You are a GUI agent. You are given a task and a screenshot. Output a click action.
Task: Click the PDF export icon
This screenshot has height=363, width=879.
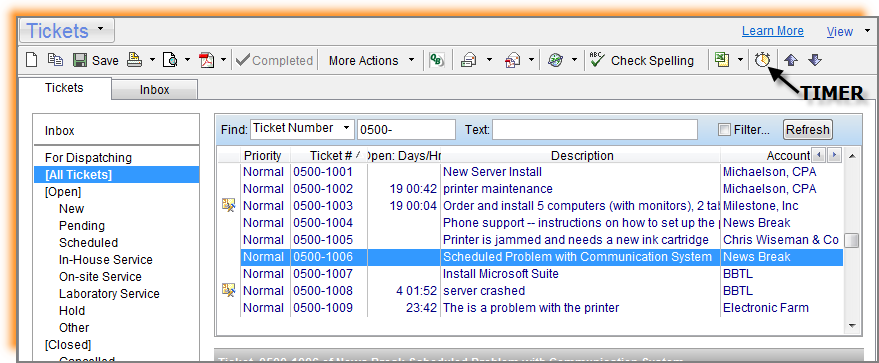[x=207, y=60]
